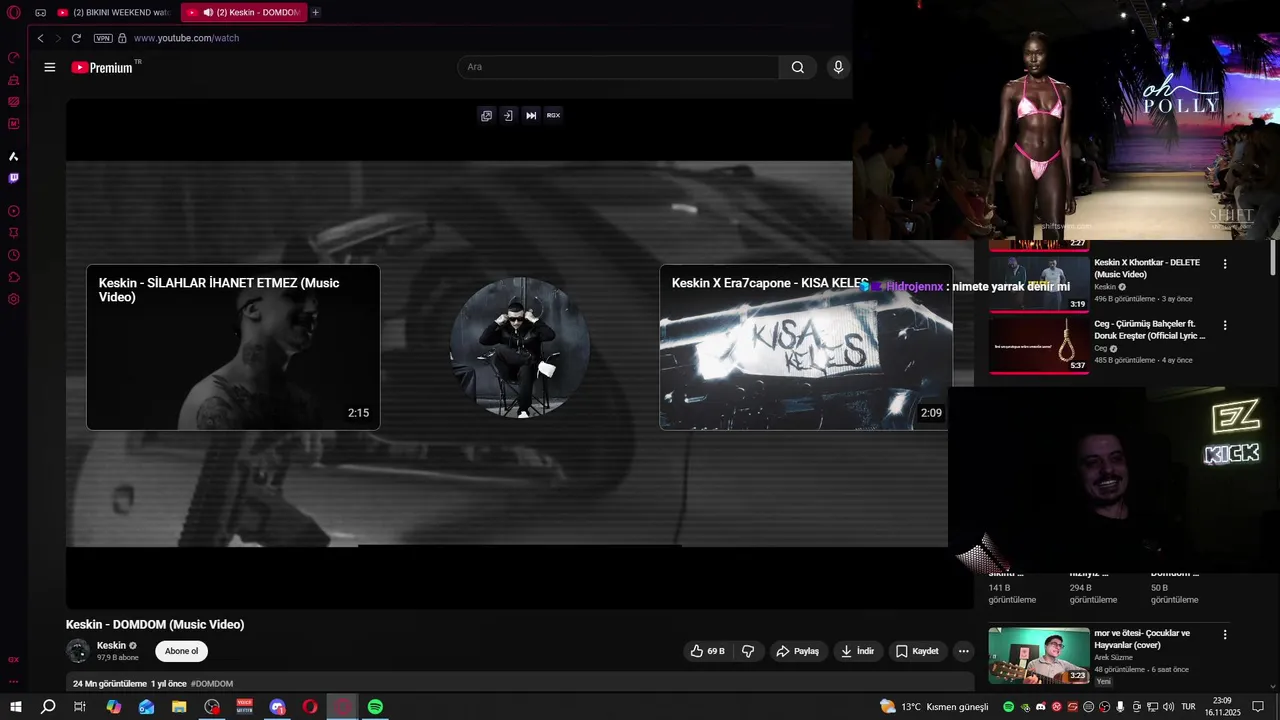Open KISA KELES end-screen video card
Screen dimensions: 1280x720
tap(806, 347)
